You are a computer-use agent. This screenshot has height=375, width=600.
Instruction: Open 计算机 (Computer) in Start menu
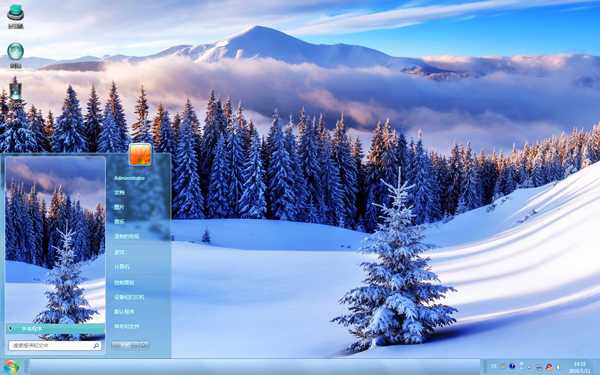pos(122,267)
